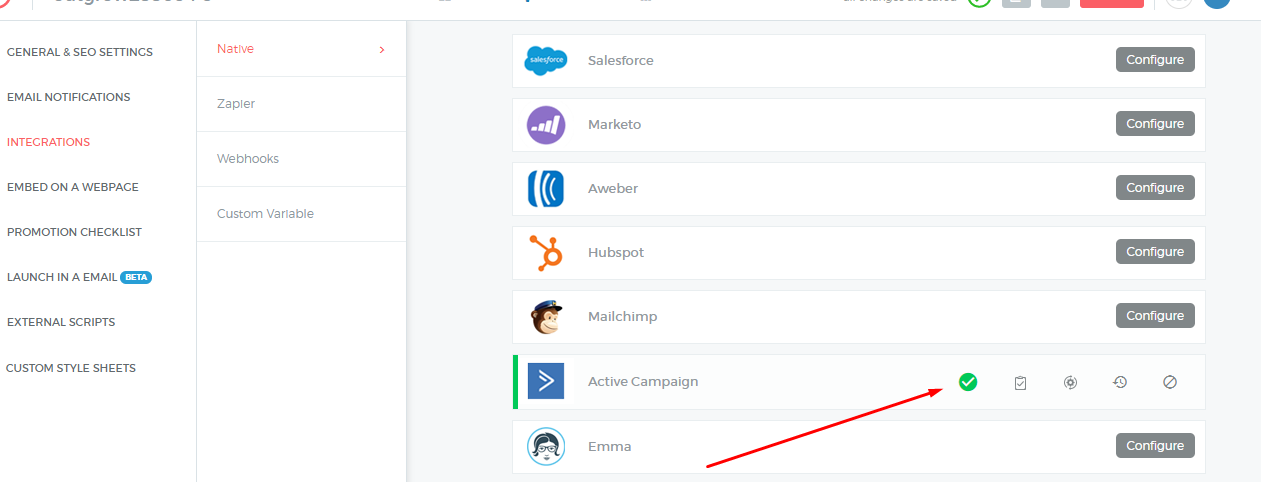Viewport: 1261px width, 482px height.
Task: Select the Integrations menu item
Action: [x=48, y=142]
